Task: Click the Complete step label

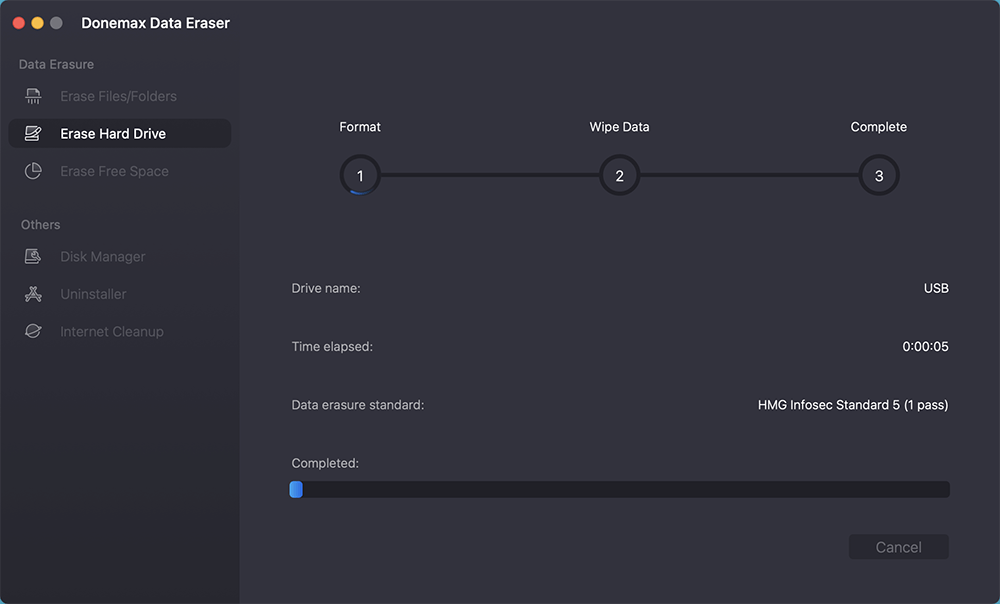Action: pos(878,126)
